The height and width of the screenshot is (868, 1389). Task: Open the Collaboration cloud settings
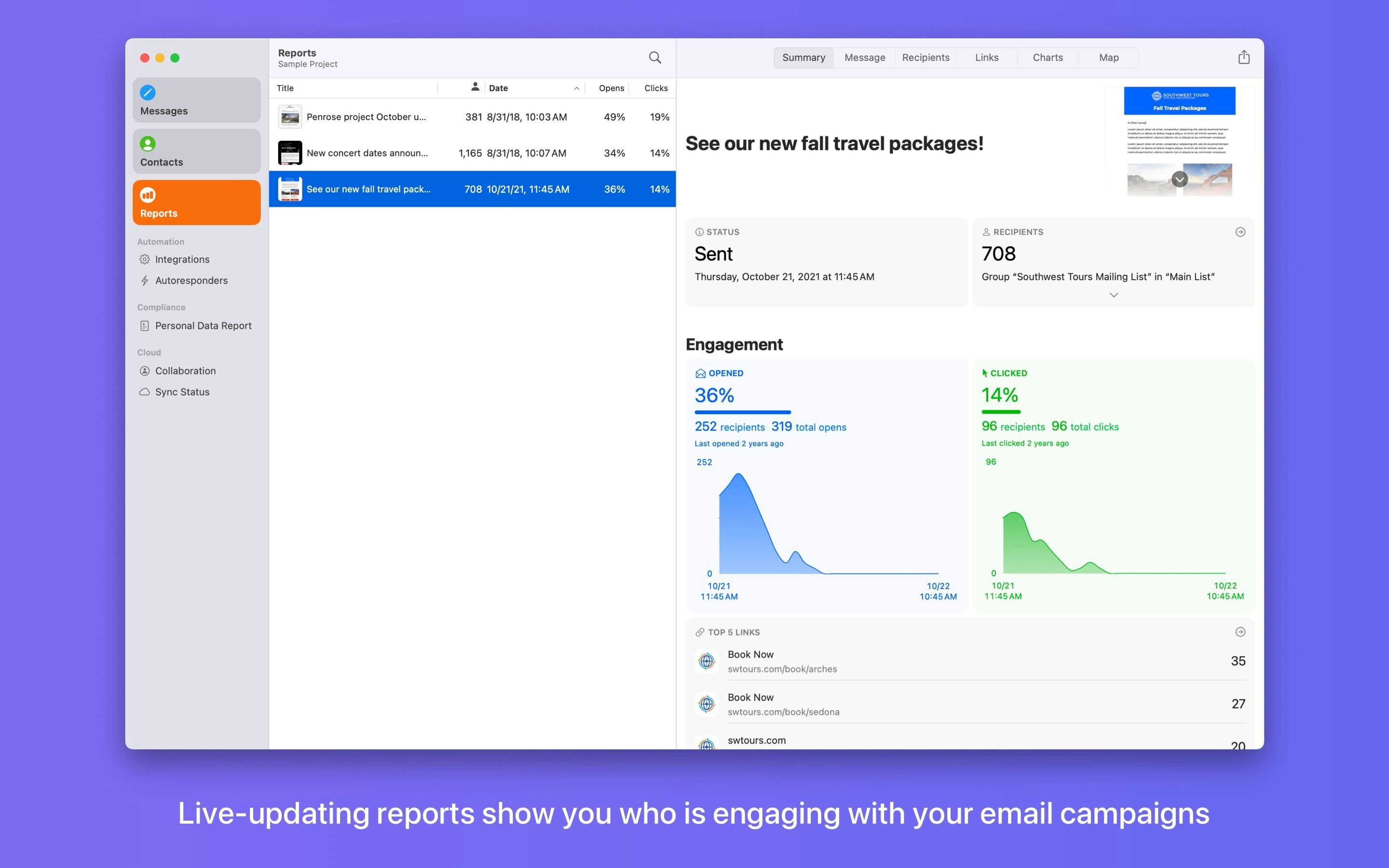click(185, 370)
